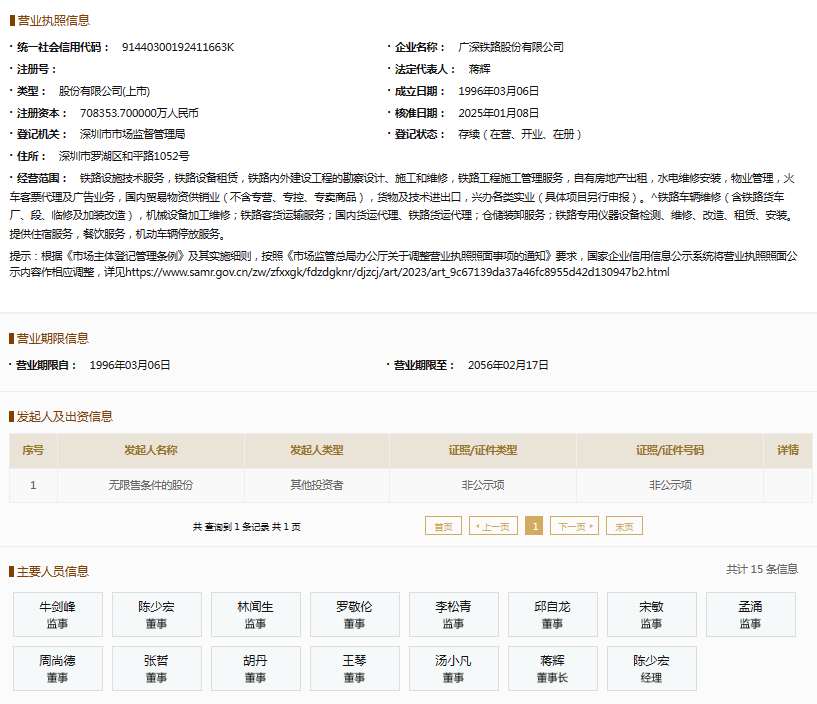The image size is (817, 704).
Task: Open 宋敏 监事 personnel card
Action: point(652,614)
